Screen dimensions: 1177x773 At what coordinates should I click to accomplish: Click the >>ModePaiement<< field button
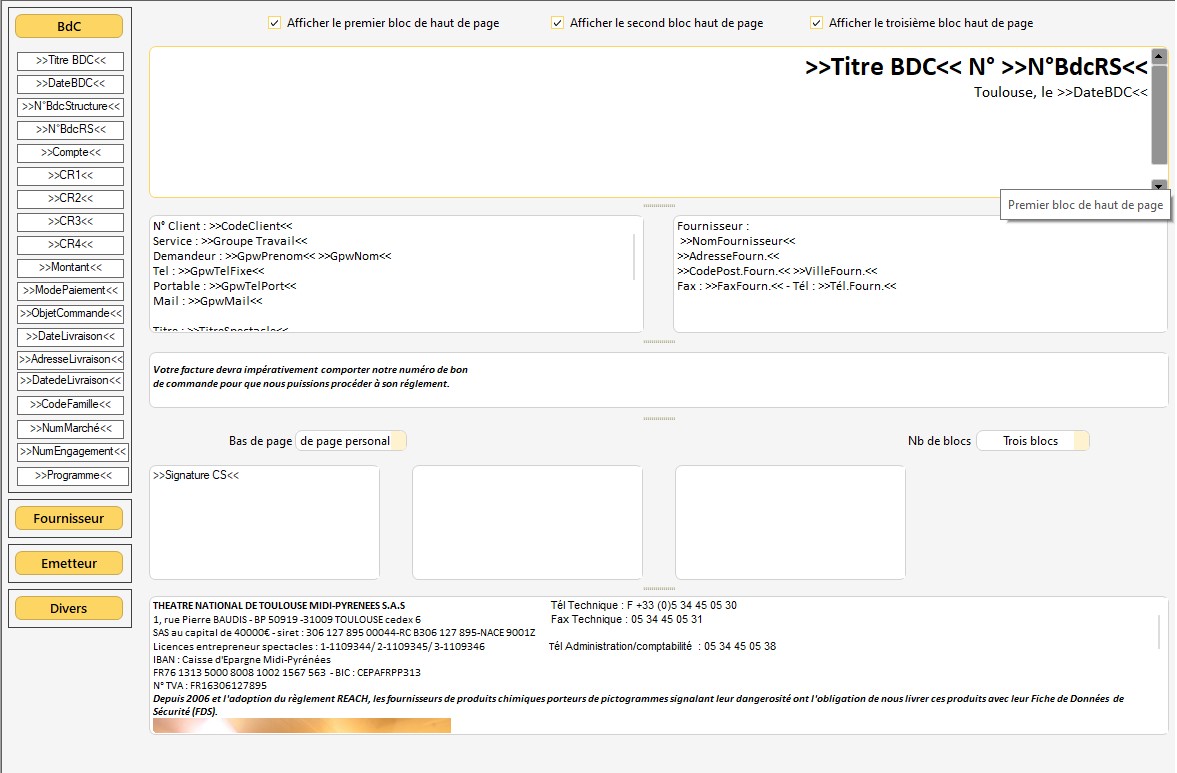[x=70, y=291]
